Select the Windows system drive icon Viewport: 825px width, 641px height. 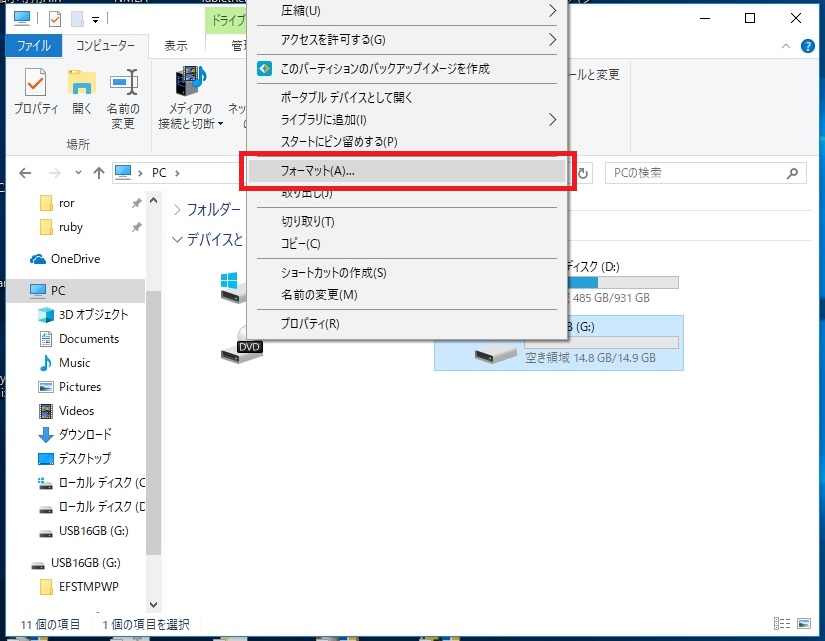233,288
